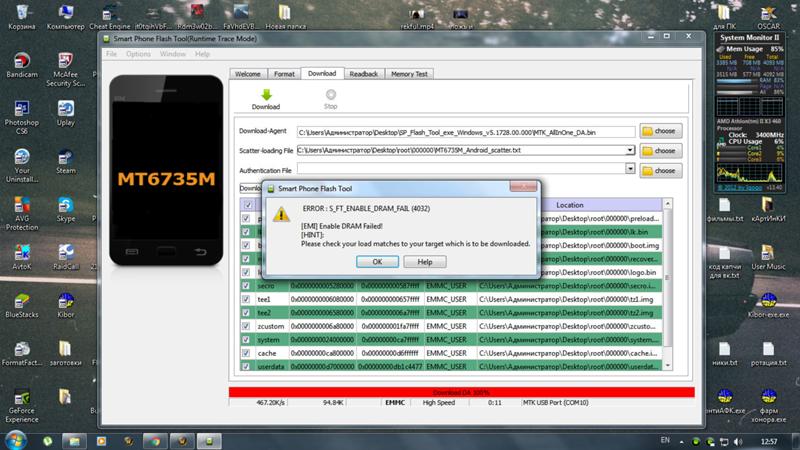Image resolution: width=800 pixels, height=450 pixels.
Task: Open the File menu
Action: pos(111,54)
